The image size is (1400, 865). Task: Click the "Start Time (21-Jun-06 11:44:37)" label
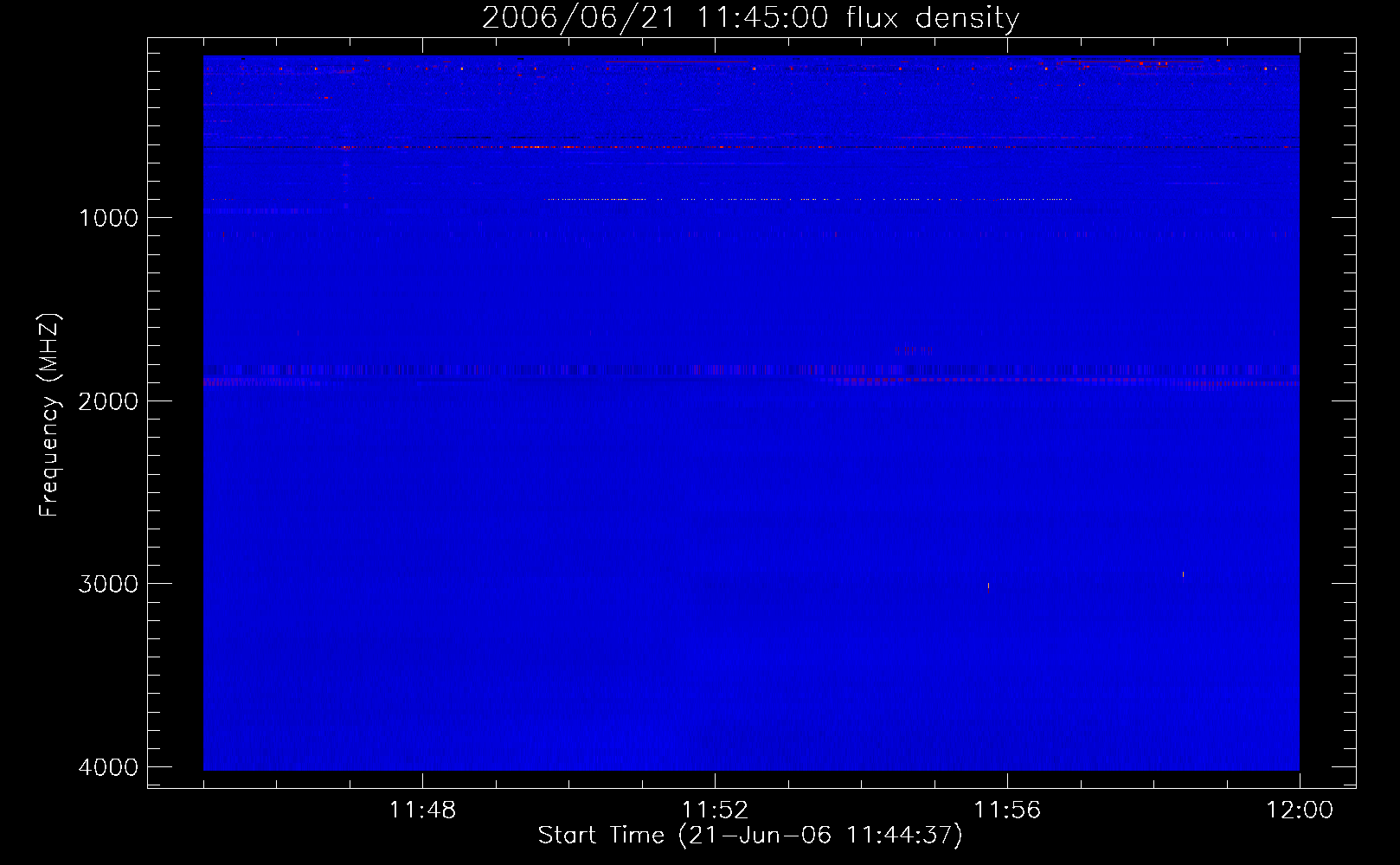pyautogui.click(x=750, y=836)
